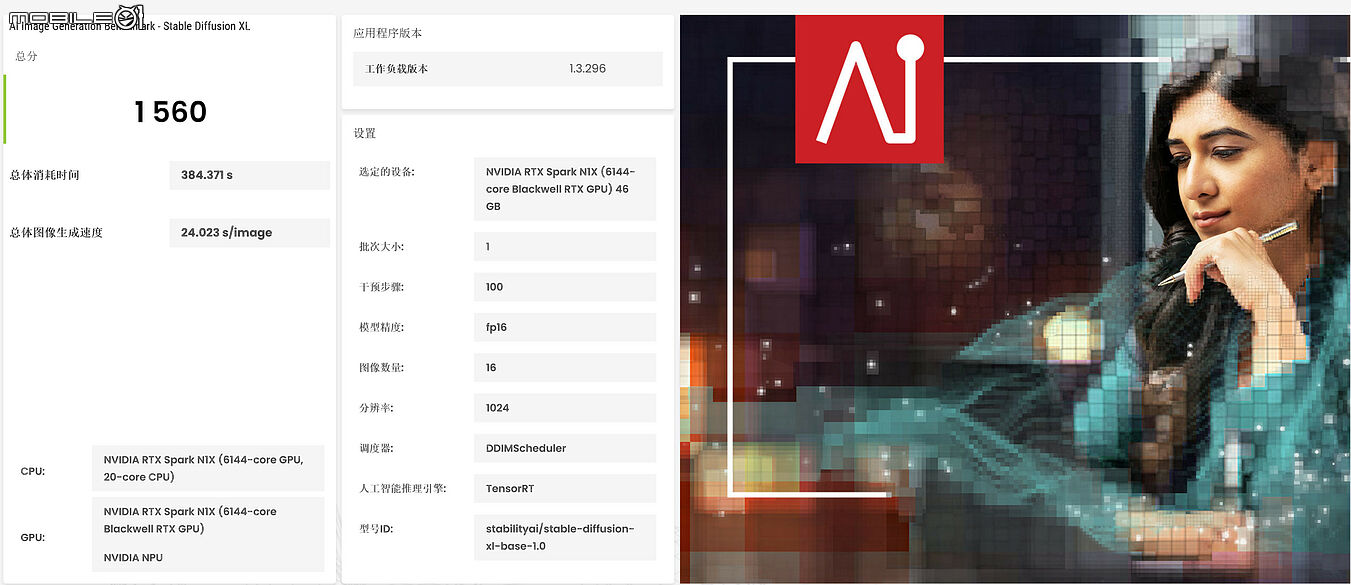
Task: Click the batch size value 1
Action: [x=565, y=247]
